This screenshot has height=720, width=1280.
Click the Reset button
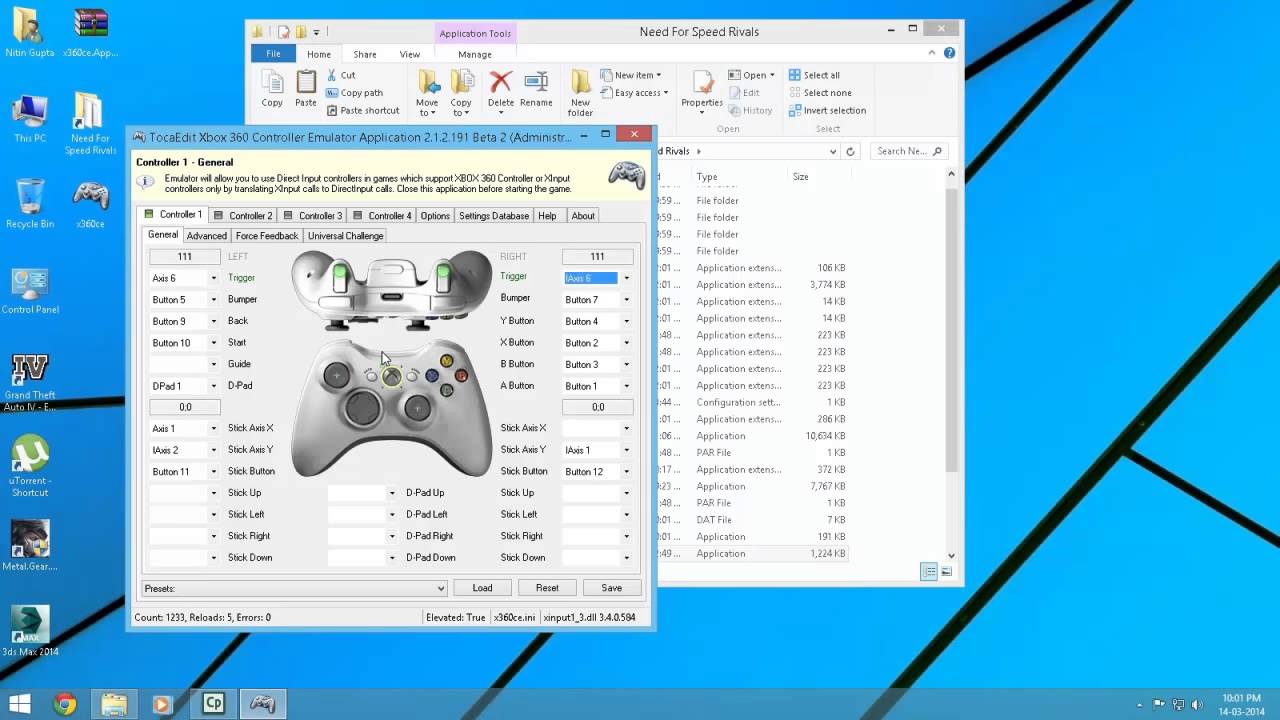[x=547, y=588]
